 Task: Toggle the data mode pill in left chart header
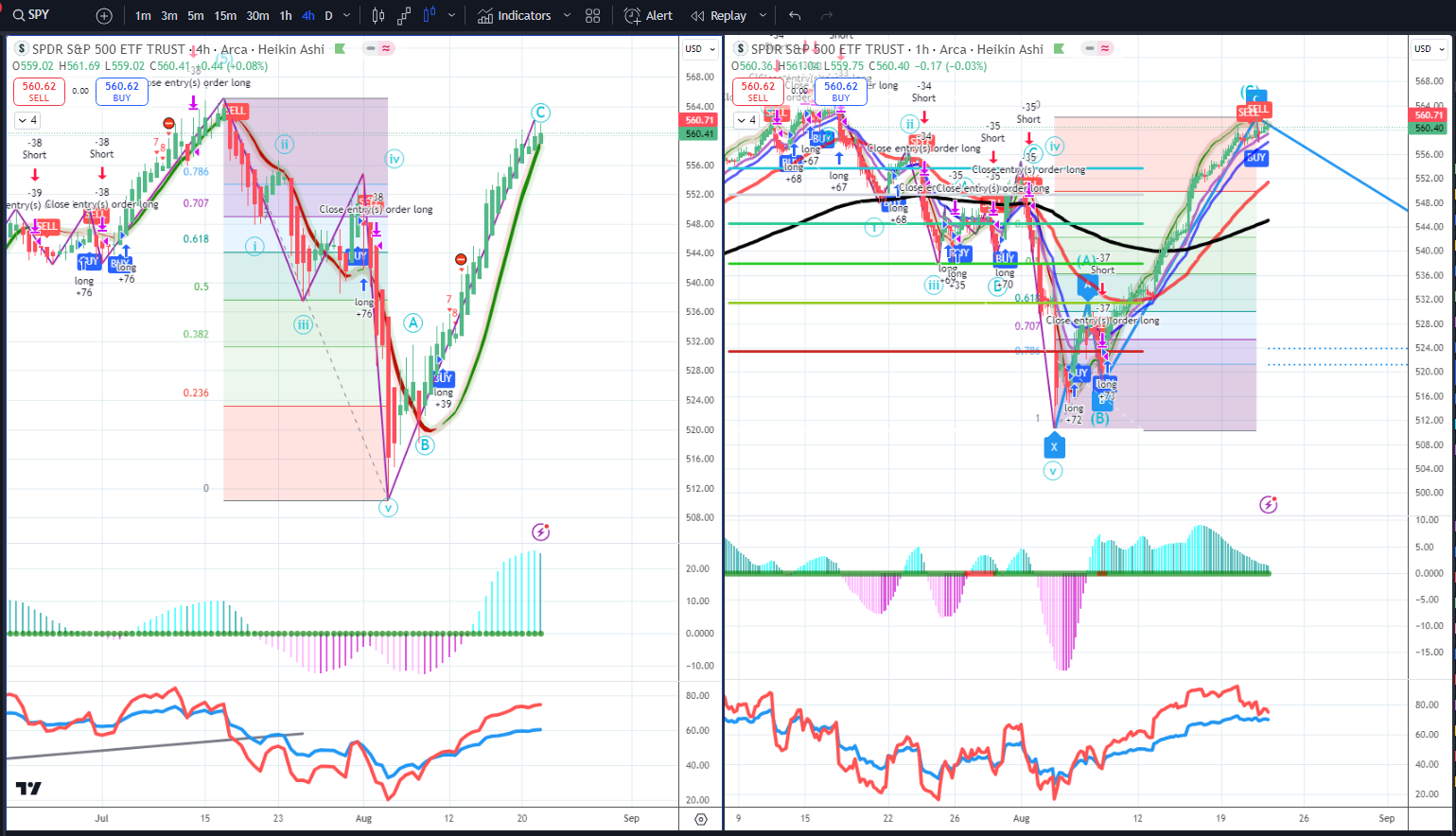378,48
